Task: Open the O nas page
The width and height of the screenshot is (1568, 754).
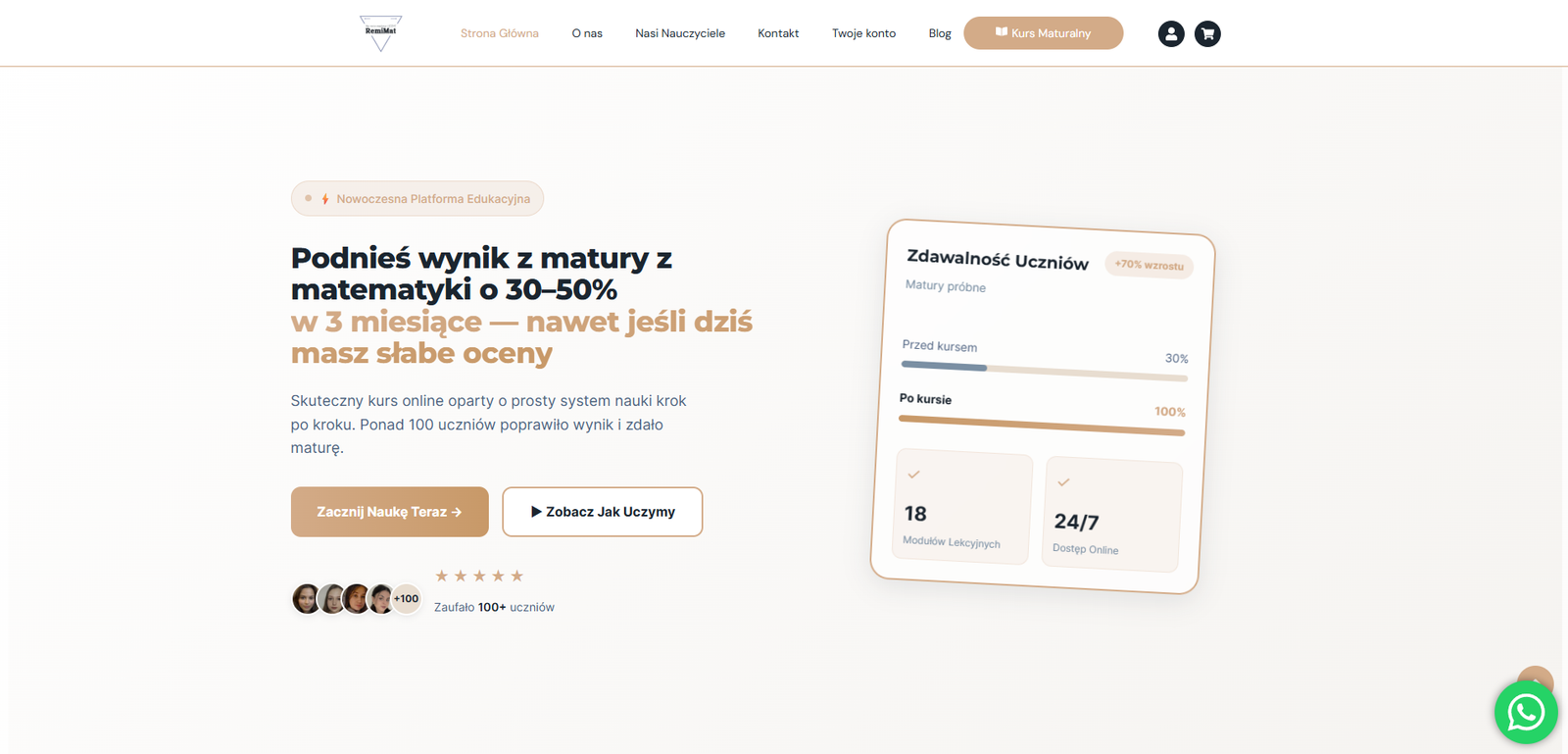Action: point(587,33)
